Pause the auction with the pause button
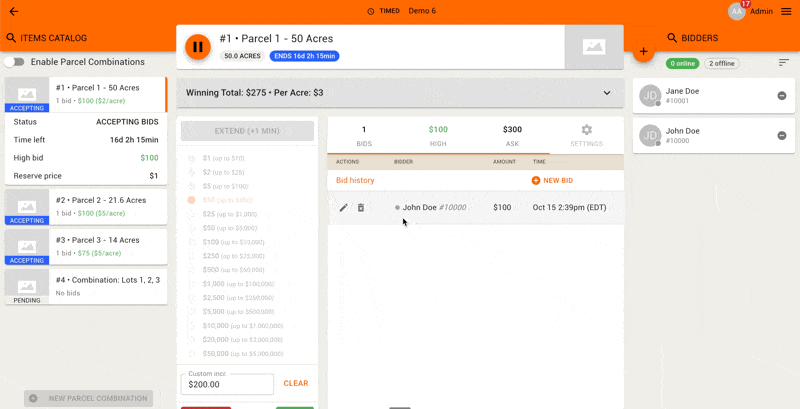The height and width of the screenshot is (409, 800). click(x=198, y=46)
